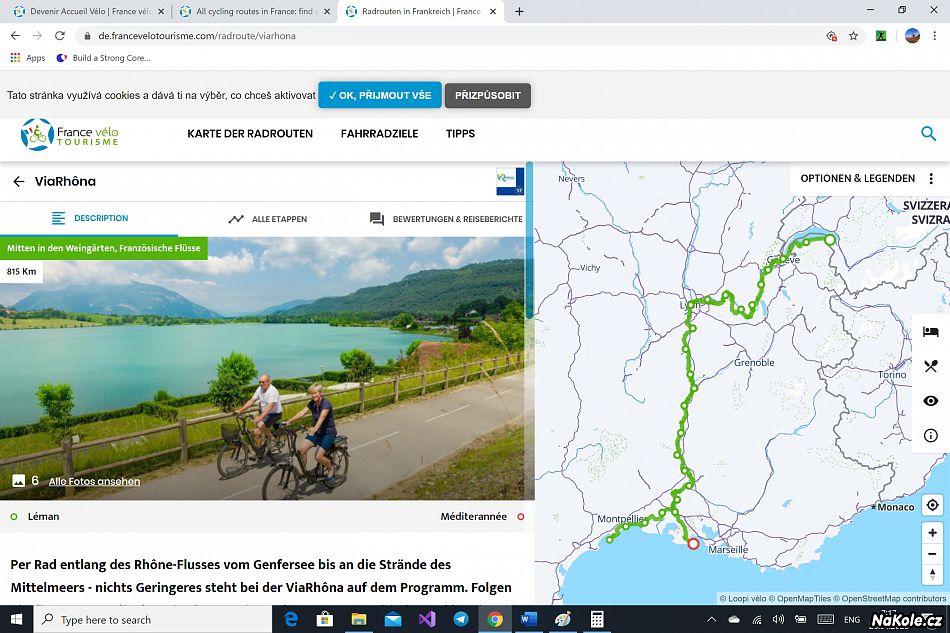Open Fahrradziele navigation menu
950x633 pixels.
[x=379, y=134]
